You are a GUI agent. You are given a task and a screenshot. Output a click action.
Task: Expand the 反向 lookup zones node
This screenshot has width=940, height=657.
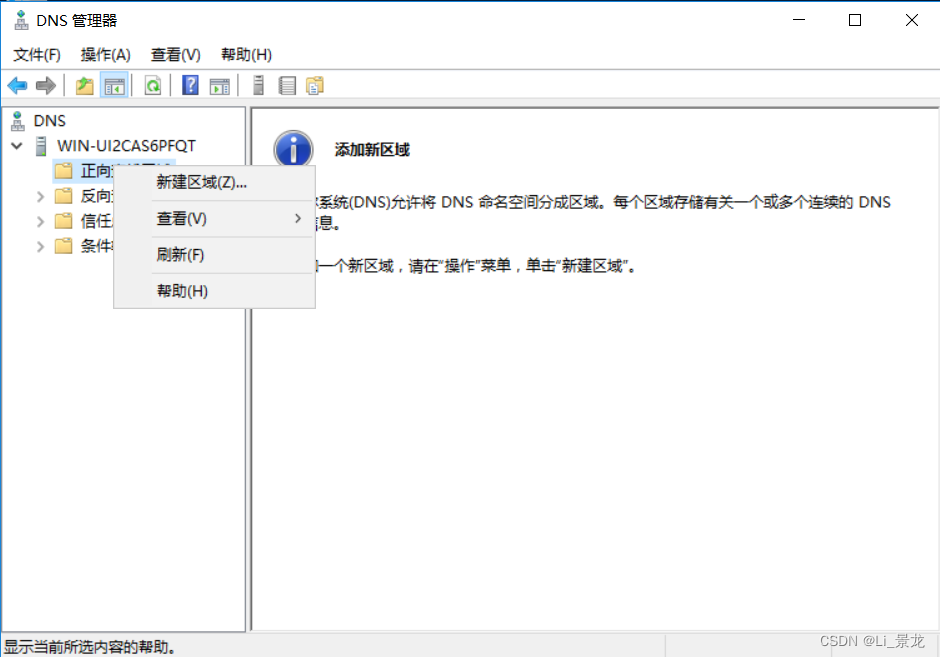[x=40, y=197]
